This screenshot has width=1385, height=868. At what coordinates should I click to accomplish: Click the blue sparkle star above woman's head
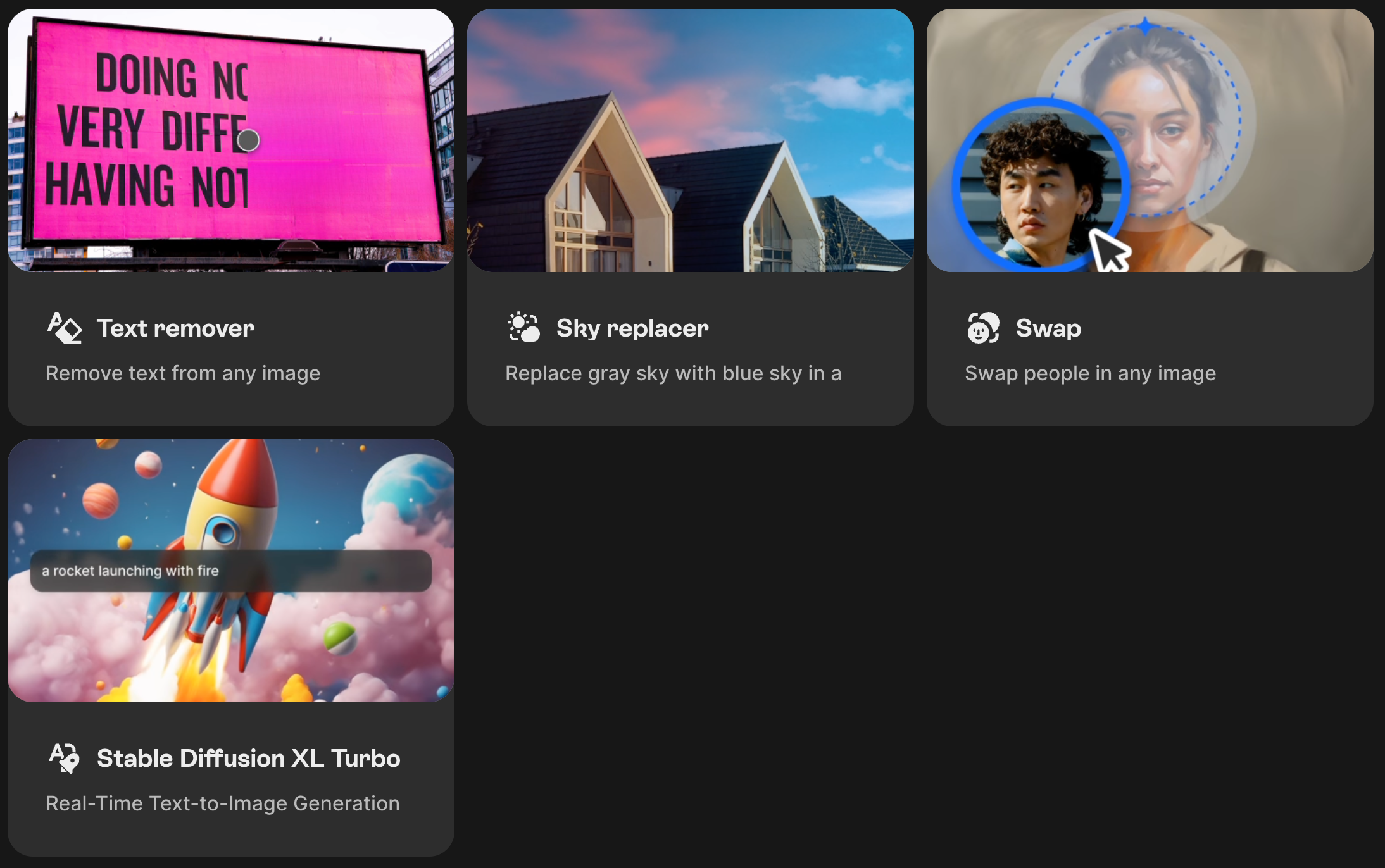pos(1145,27)
